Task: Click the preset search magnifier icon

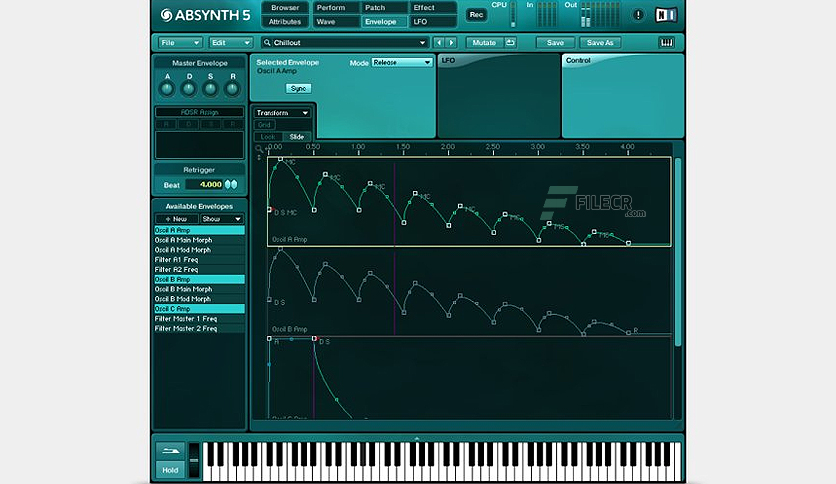Action: [267, 43]
